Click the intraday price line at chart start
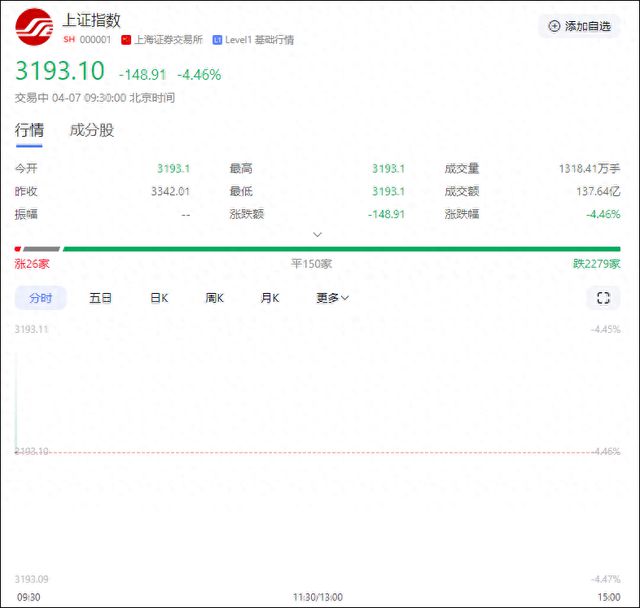640x608 pixels. (16, 402)
